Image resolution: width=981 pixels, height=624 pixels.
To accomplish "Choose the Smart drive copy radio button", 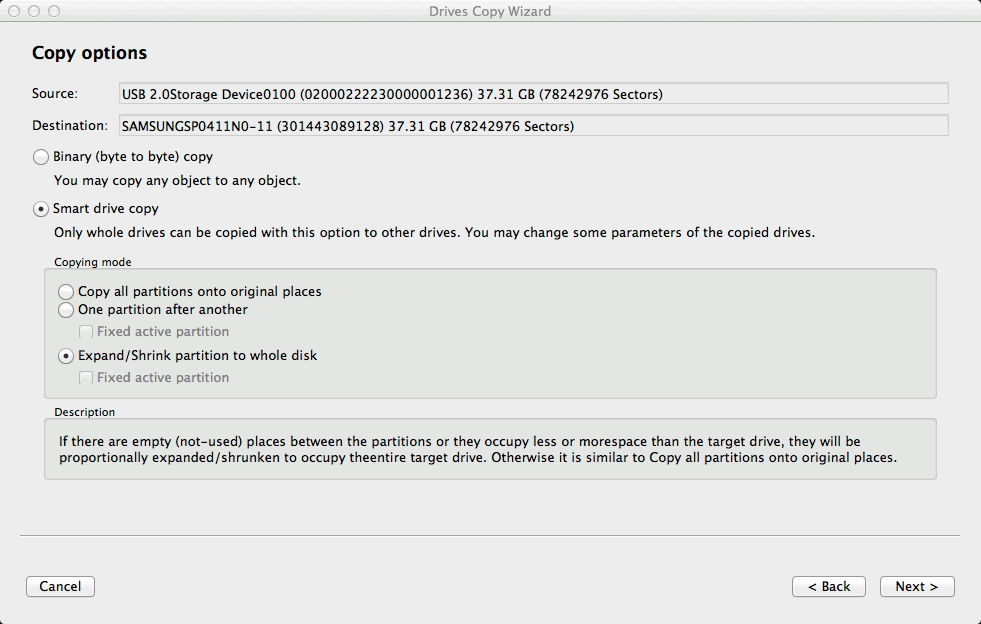I will point(41,209).
